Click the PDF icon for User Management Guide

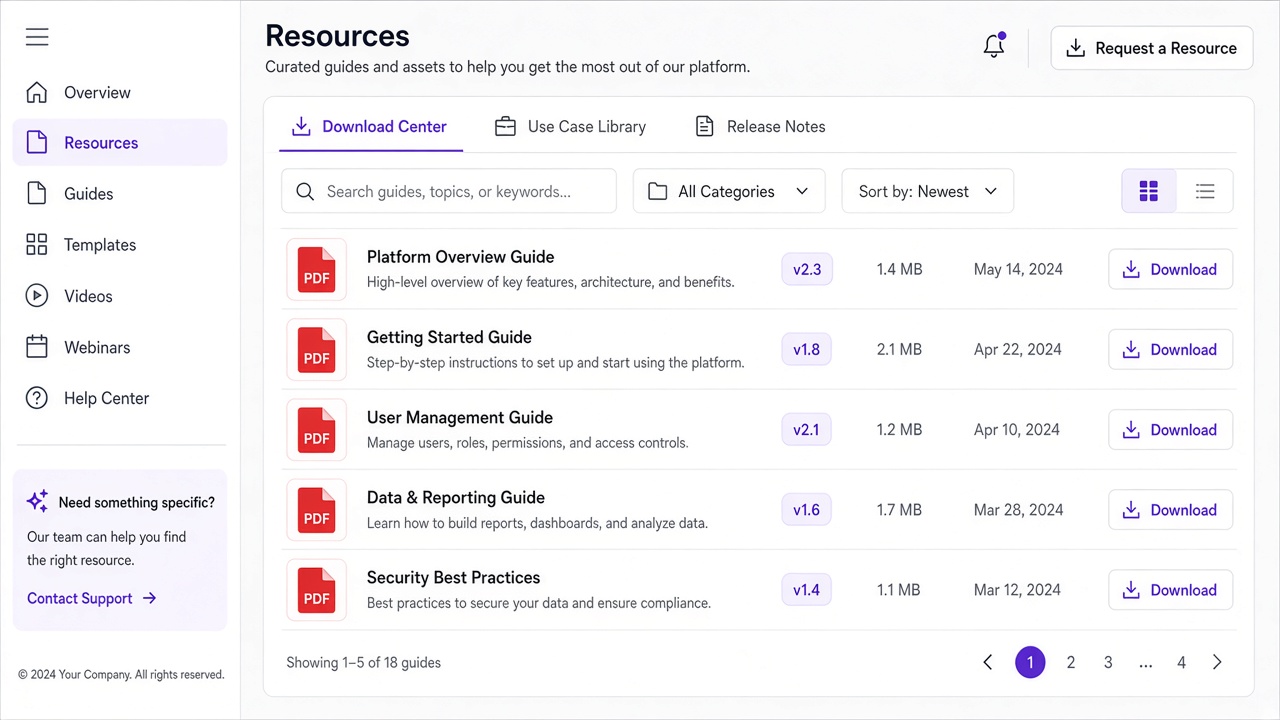(x=317, y=429)
